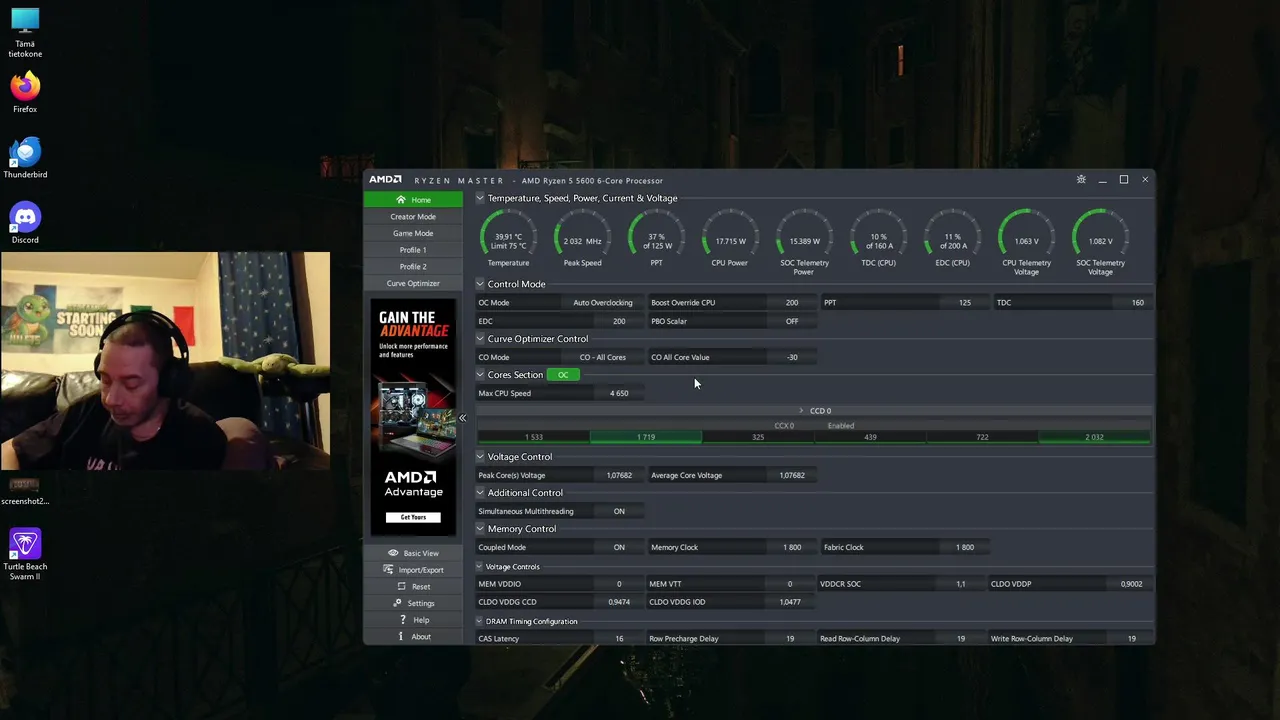Collapse the Additional Control section
The width and height of the screenshot is (1280, 720).
(480, 493)
